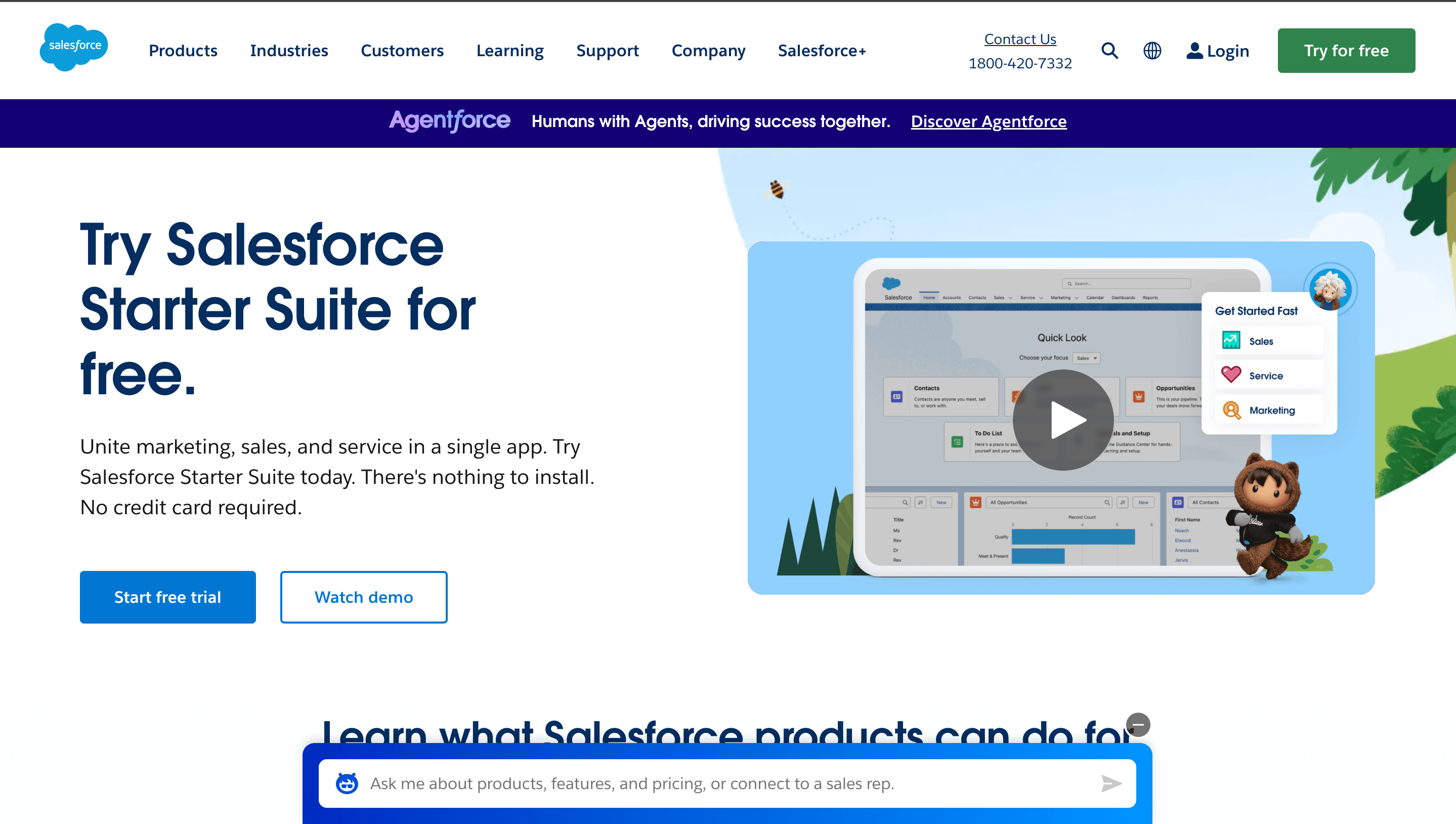Follow the Discover Agentforce link
Viewport: 1456px width, 824px height.
(x=989, y=121)
